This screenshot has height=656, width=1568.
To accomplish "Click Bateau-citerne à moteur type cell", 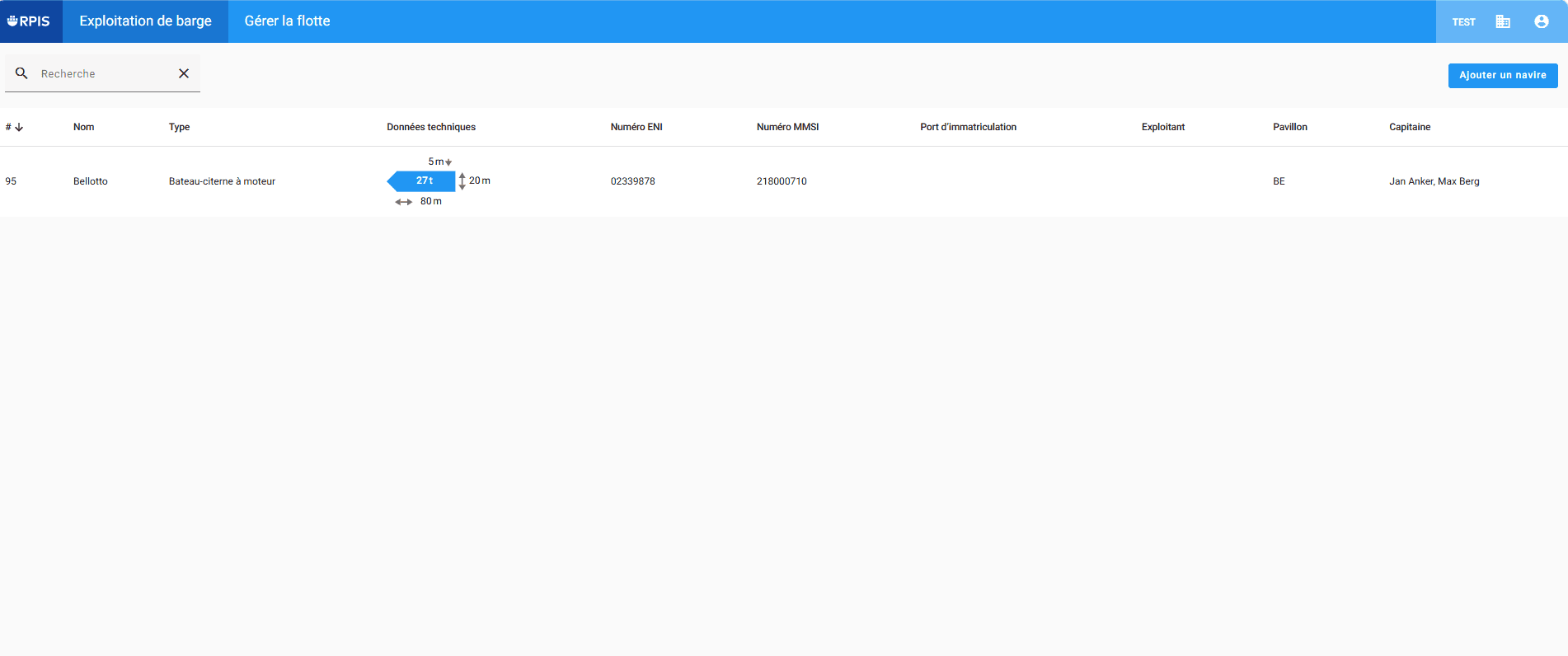I will click(x=222, y=181).
